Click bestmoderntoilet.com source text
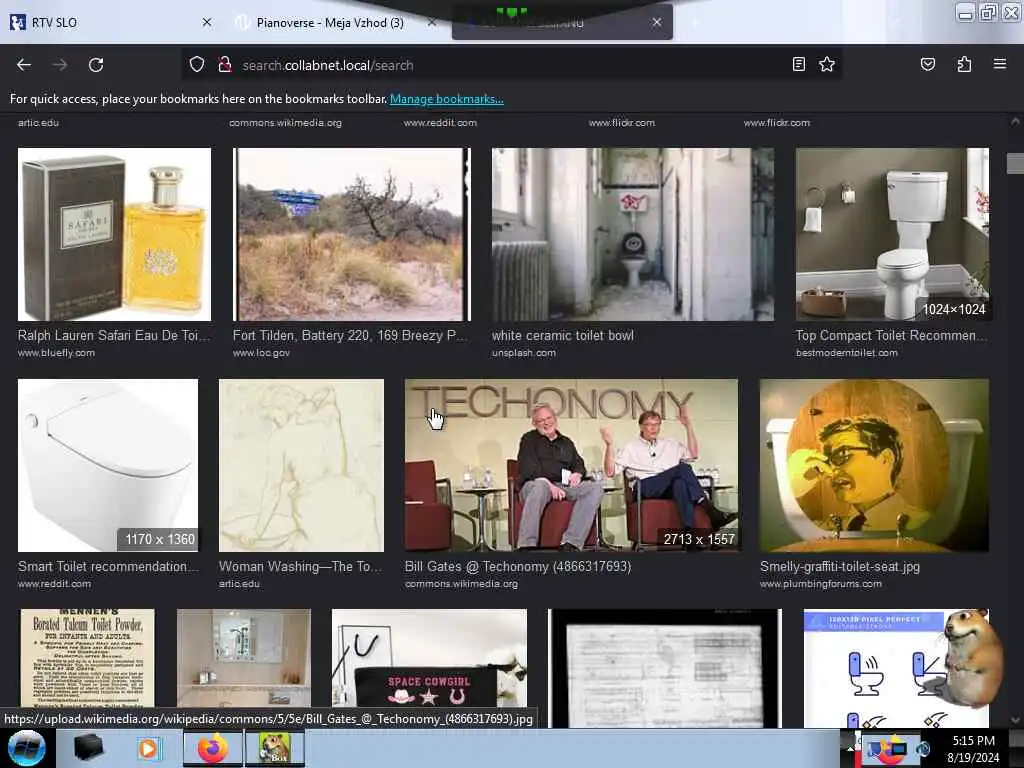 (846, 353)
